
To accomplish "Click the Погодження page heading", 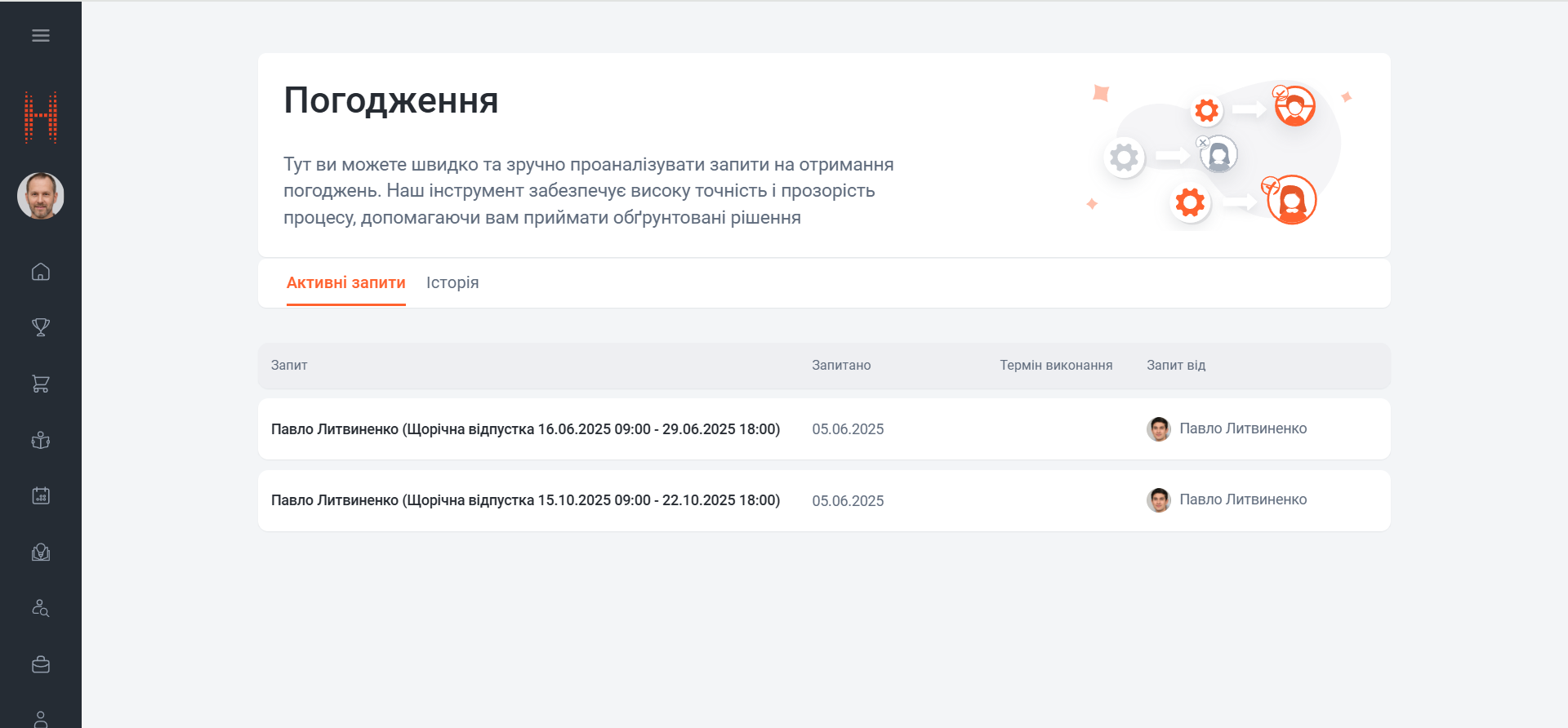I will pyautogui.click(x=390, y=101).
